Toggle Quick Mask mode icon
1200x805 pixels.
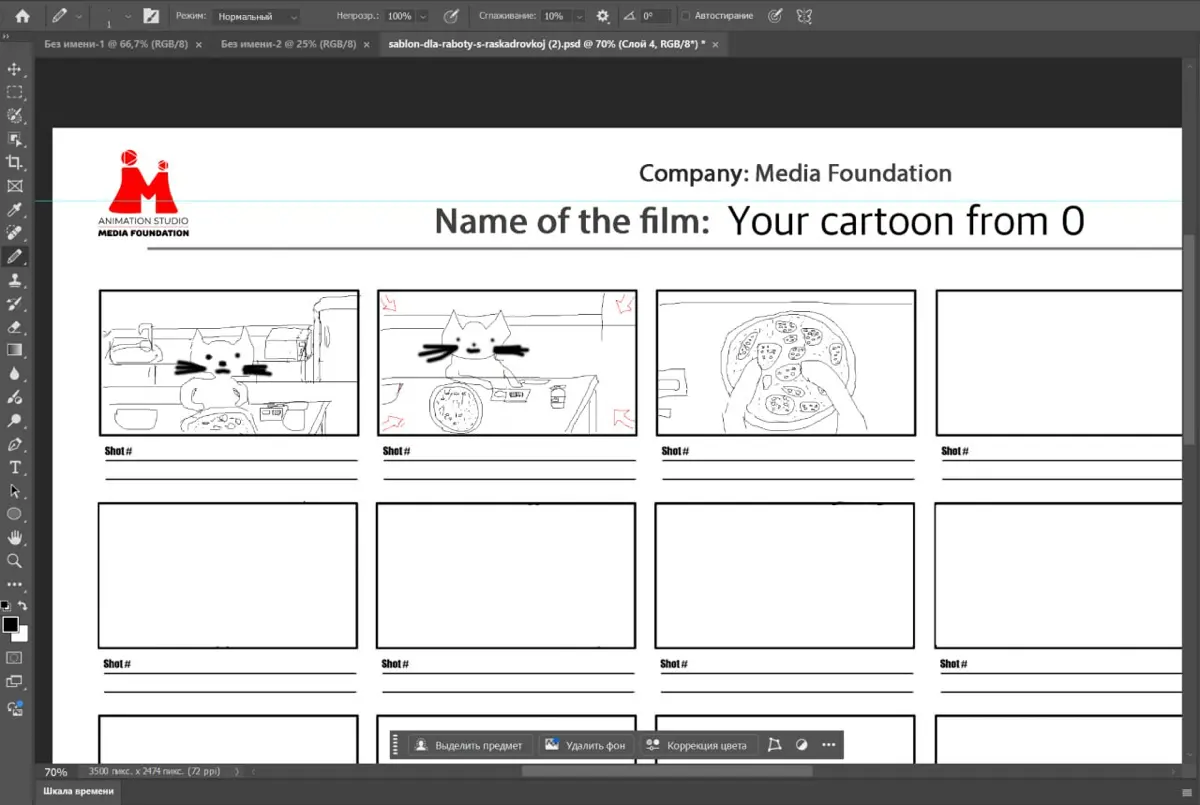pyautogui.click(x=15, y=657)
